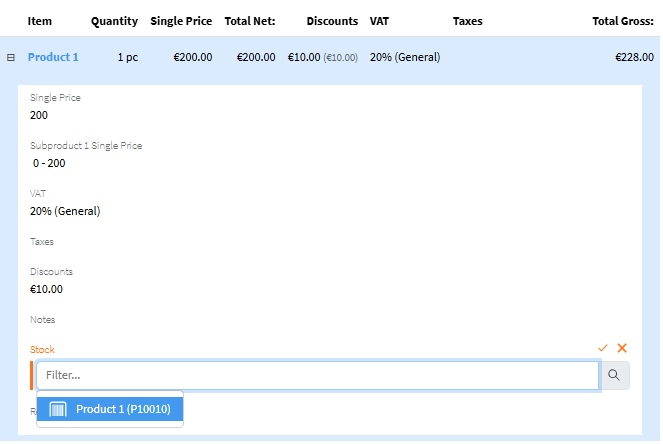Screen dimensions: 663x444
Task: Click the barcode icon in the suggestion
Action: pyautogui.click(x=58, y=409)
